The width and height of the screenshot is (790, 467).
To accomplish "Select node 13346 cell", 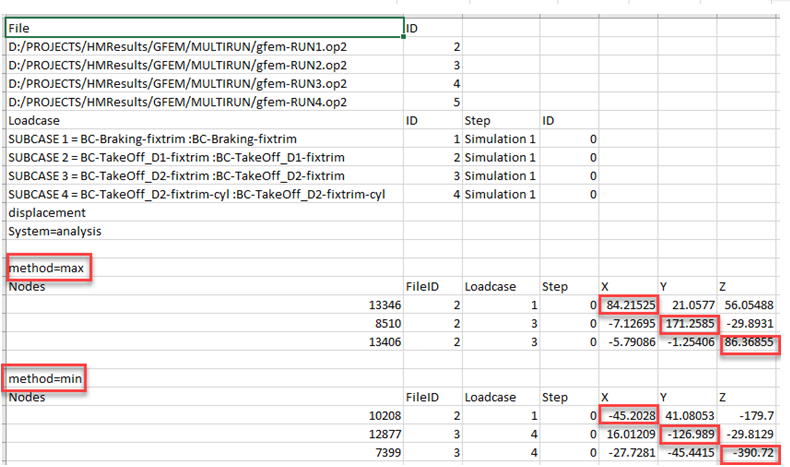I will [x=204, y=305].
